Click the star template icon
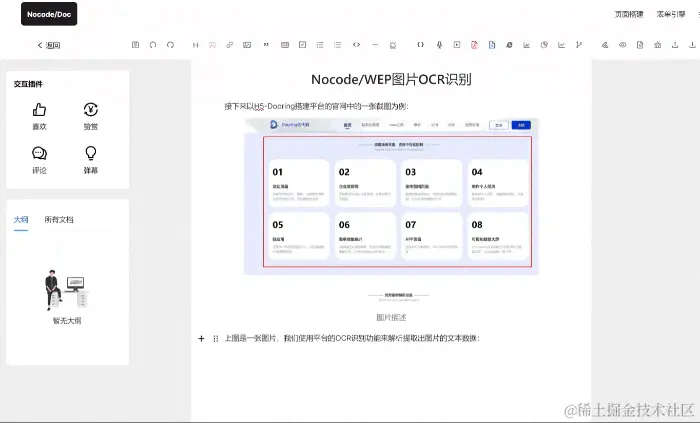 pyautogui.click(x=658, y=45)
